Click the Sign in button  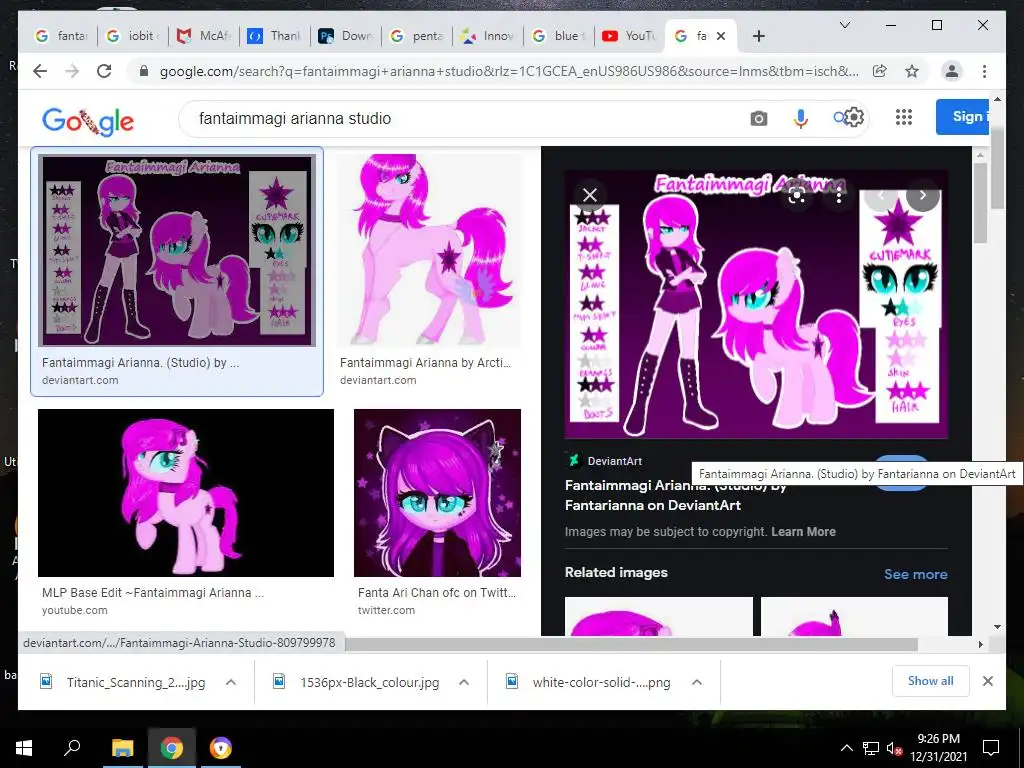pyautogui.click(x=964, y=117)
